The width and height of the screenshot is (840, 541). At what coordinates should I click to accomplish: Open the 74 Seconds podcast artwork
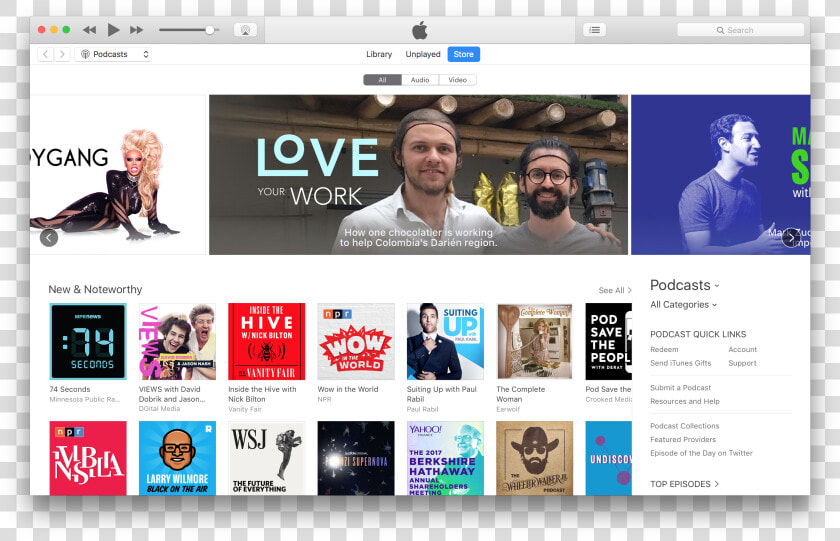tap(88, 341)
